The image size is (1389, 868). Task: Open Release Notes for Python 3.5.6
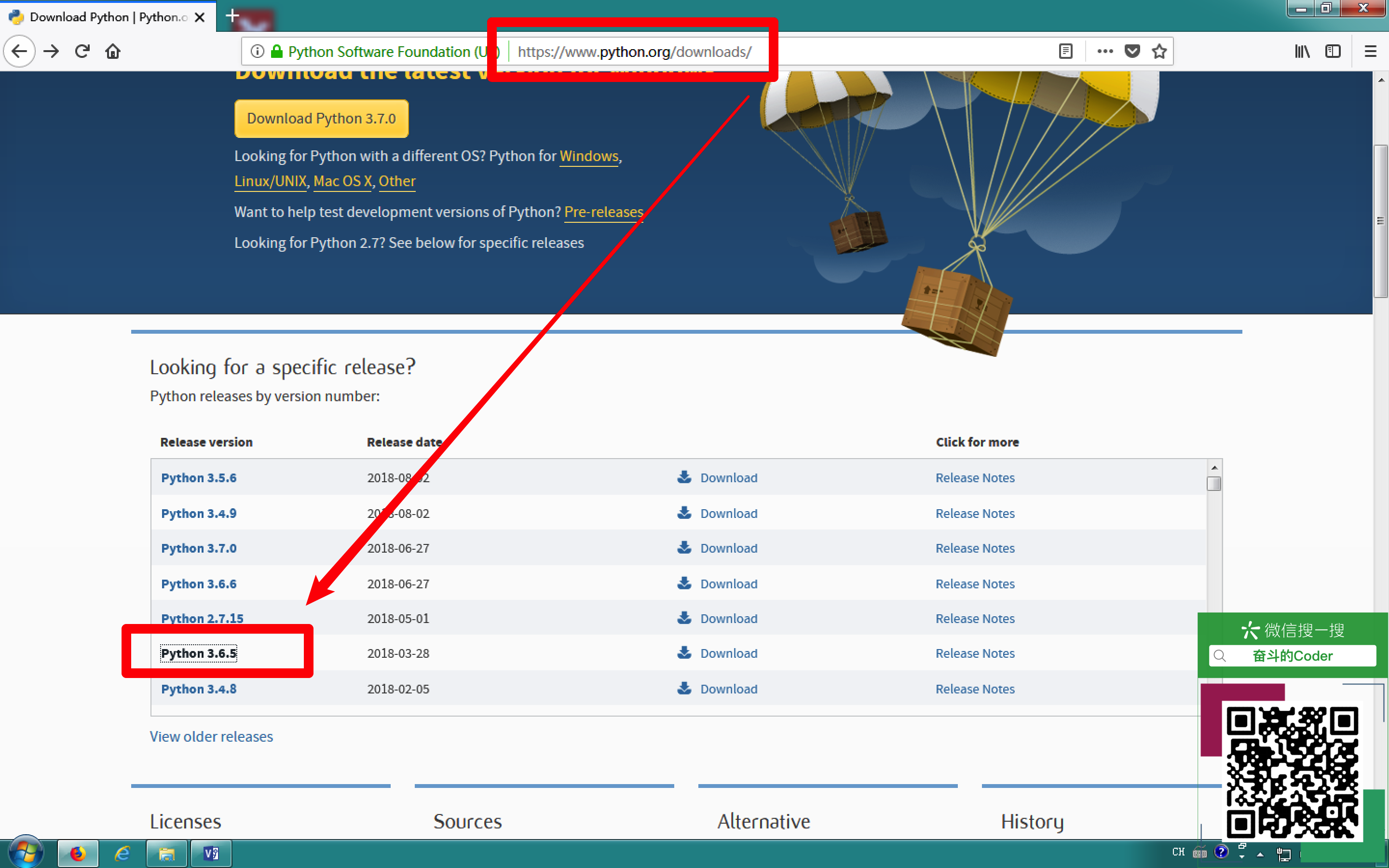[975, 477]
